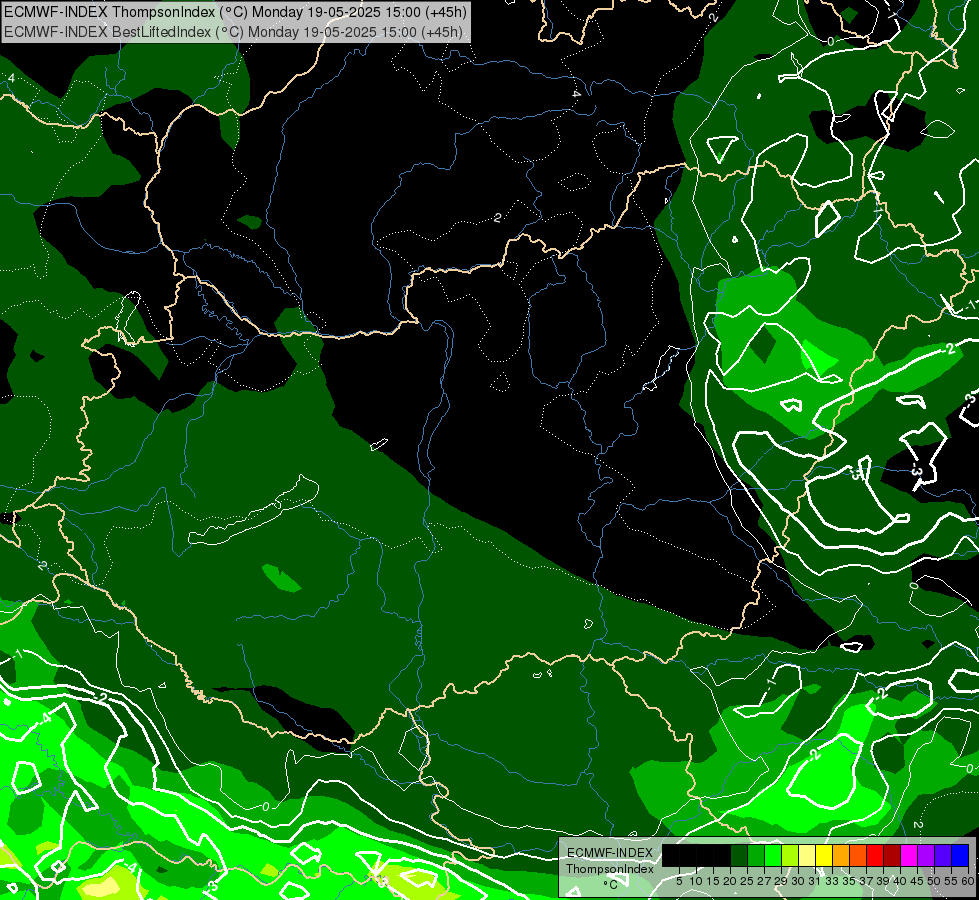Click the °C unit label in the legend
Viewport: 979px width, 900px height.
(x=610, y=885)
